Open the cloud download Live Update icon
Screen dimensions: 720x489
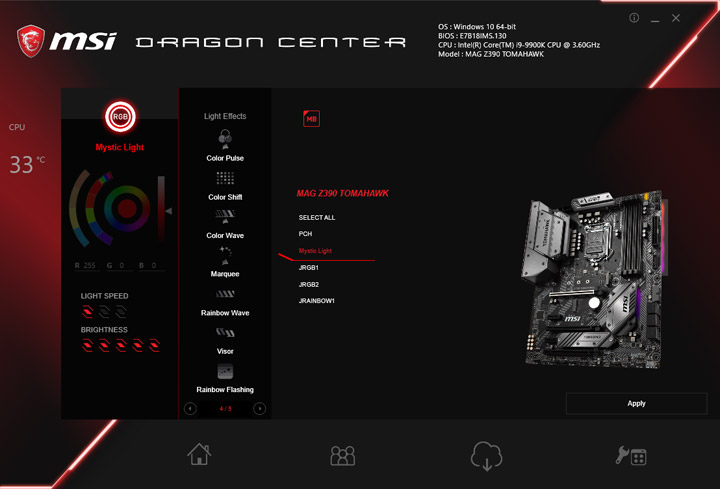click(486, 456)
